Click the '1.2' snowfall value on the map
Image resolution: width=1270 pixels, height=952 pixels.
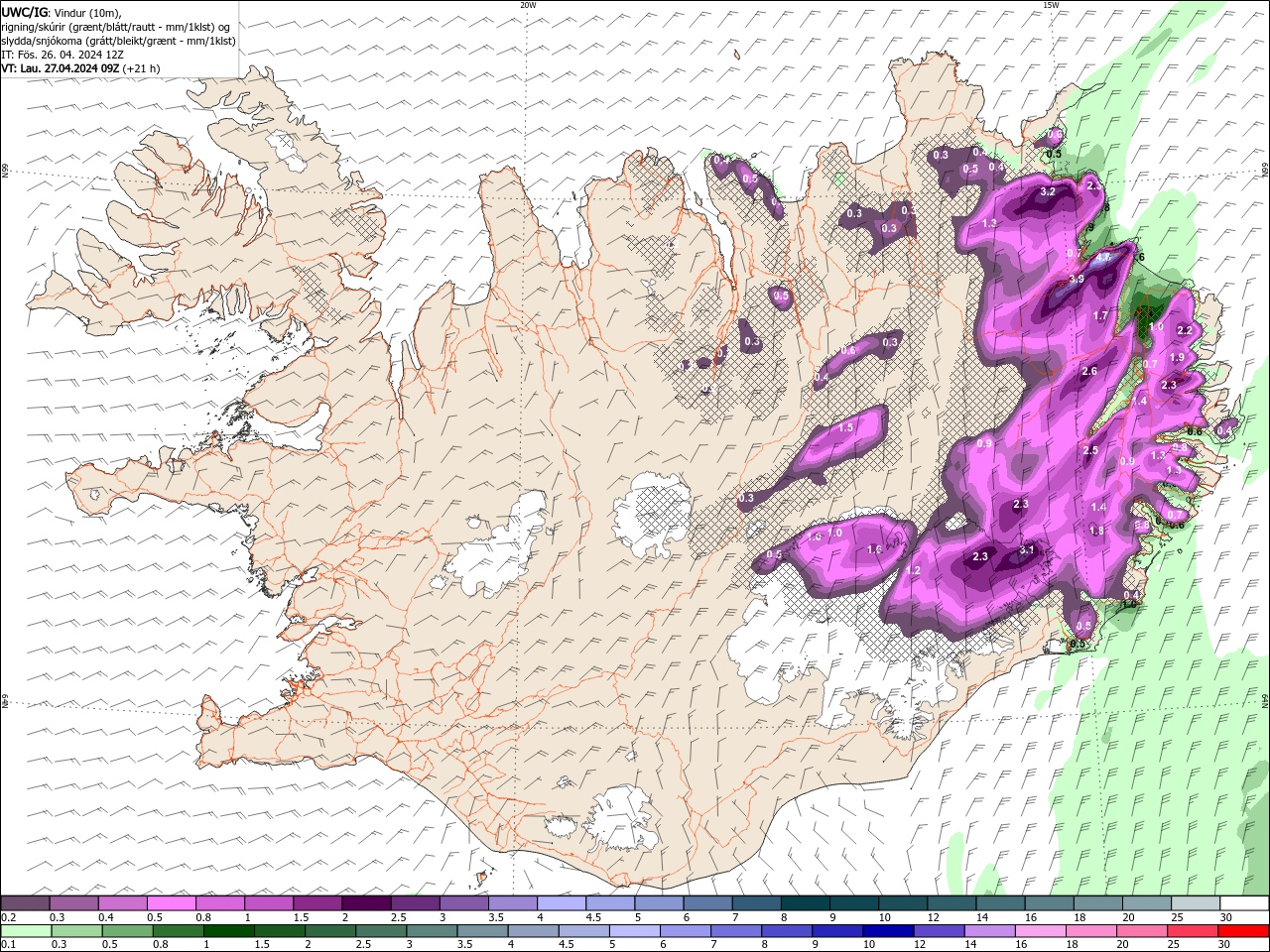(x=914, y=571)
